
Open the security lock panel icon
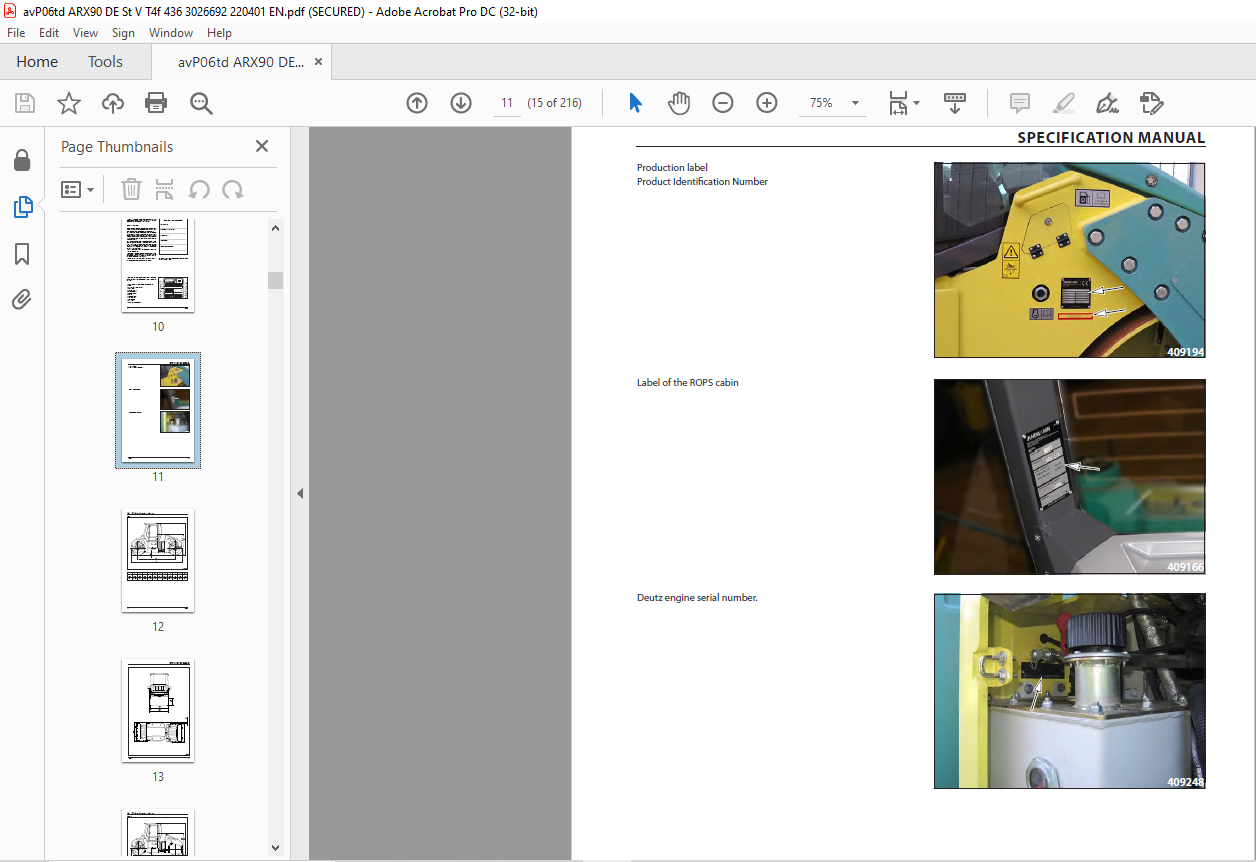22,161
